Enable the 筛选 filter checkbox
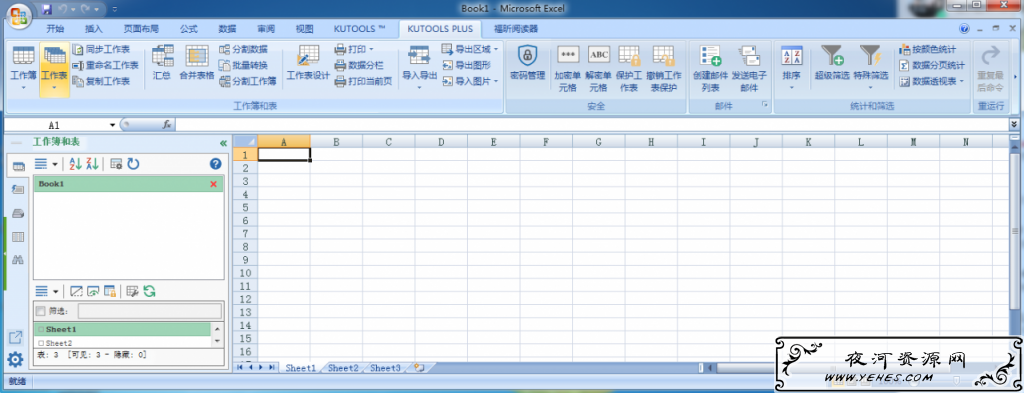 (x=40, y=311)
